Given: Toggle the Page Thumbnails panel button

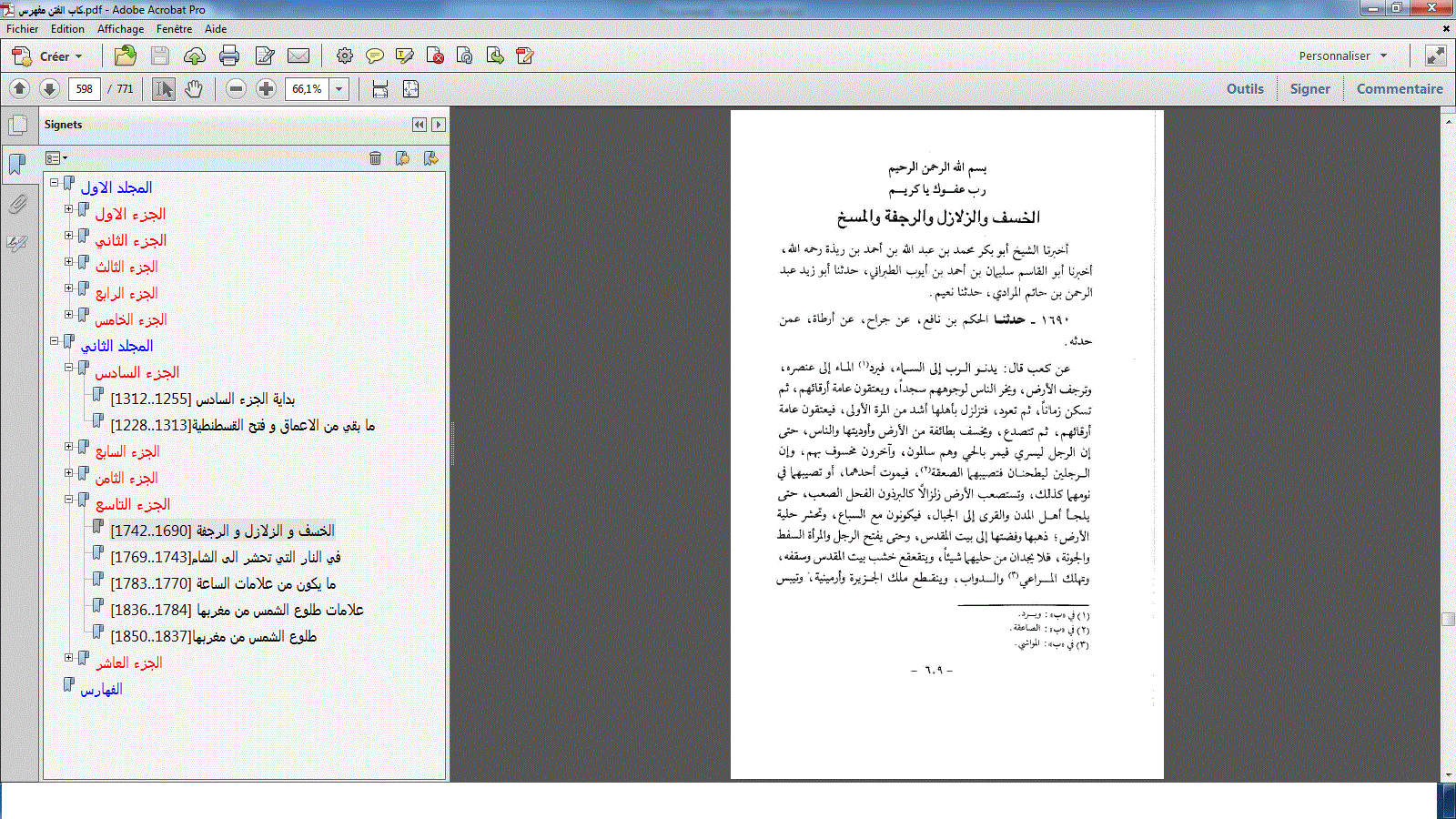Looking at the screenshot, I should click(17, 126).
